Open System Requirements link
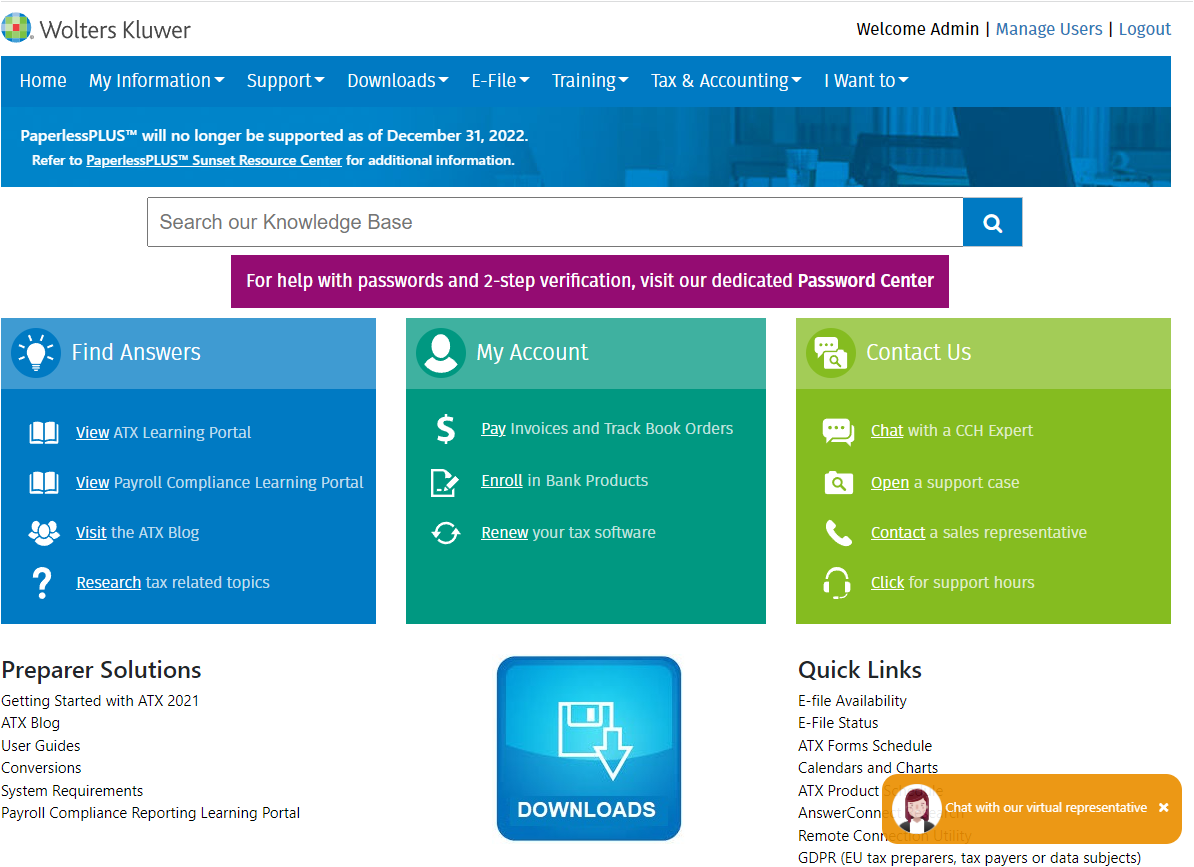The height and width of the screenshot is (867, 1194). coord(72,791)
